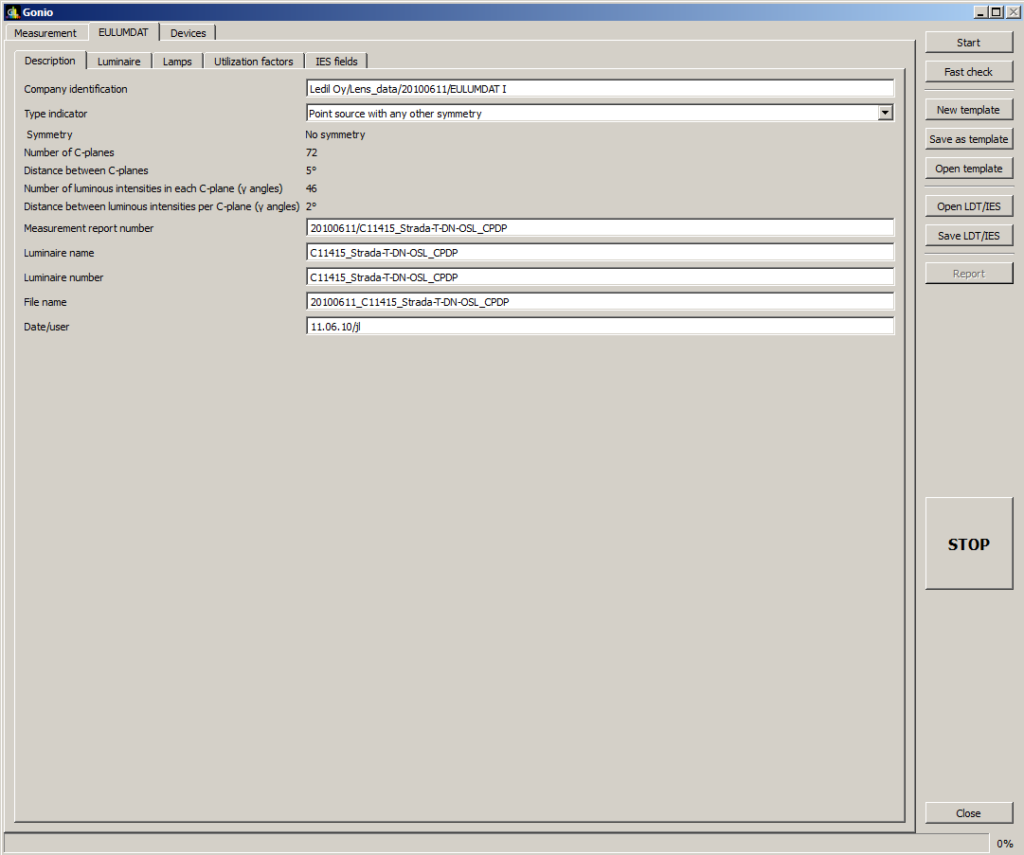This screenshot has width=1024, height=855.
Task: Create a New template
Action: click(x=968, y=110)
